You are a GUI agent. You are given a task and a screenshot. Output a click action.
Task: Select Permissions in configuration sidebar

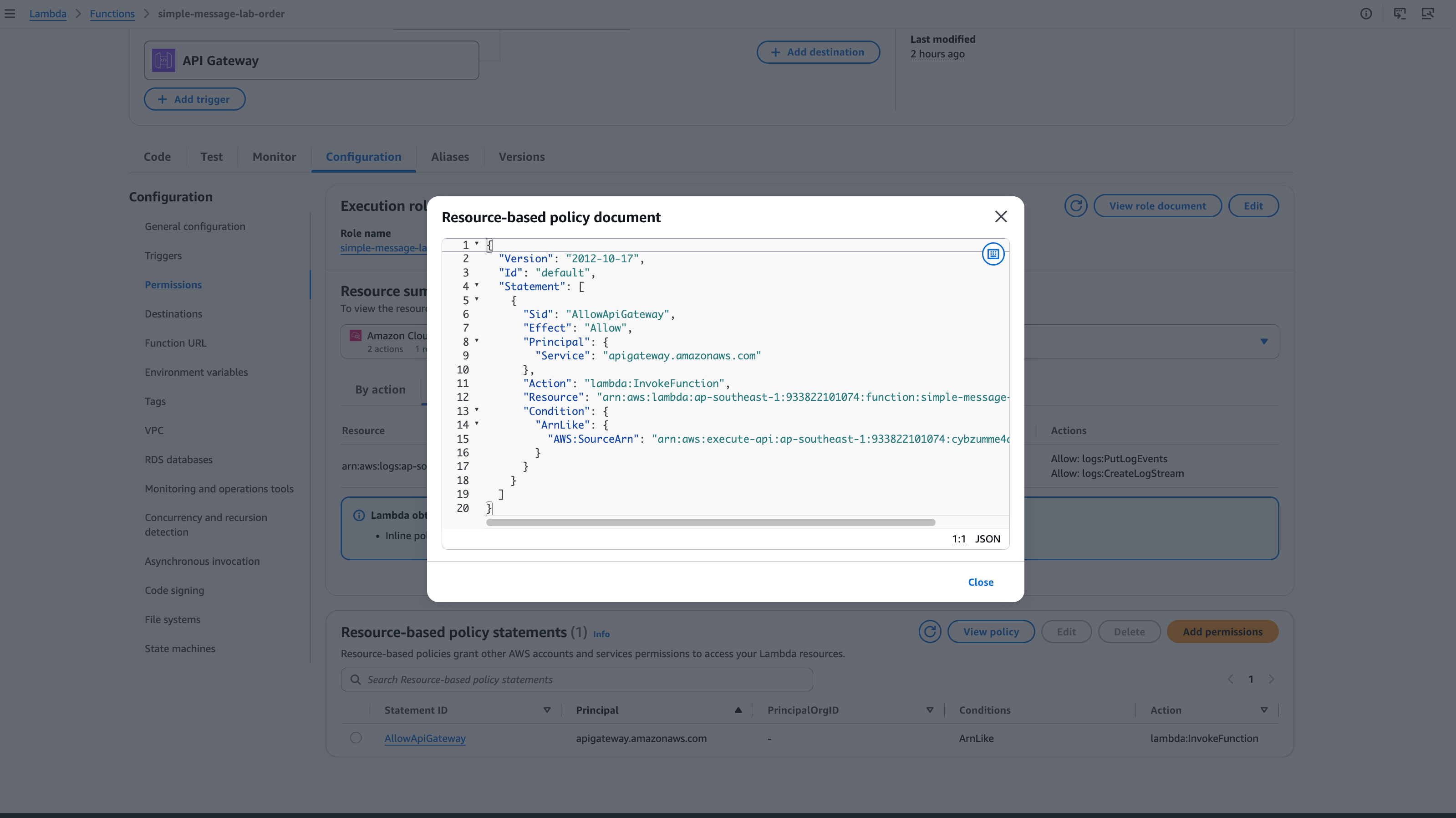pyautogui.click(x=173, y=285)
